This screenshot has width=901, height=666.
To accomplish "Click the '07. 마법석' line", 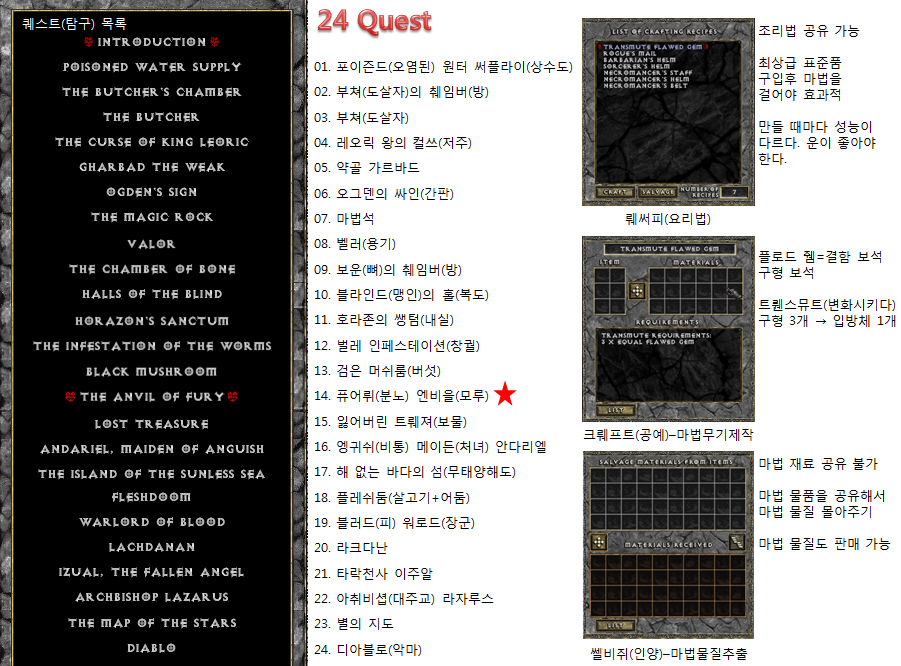I will click(344, 218).
